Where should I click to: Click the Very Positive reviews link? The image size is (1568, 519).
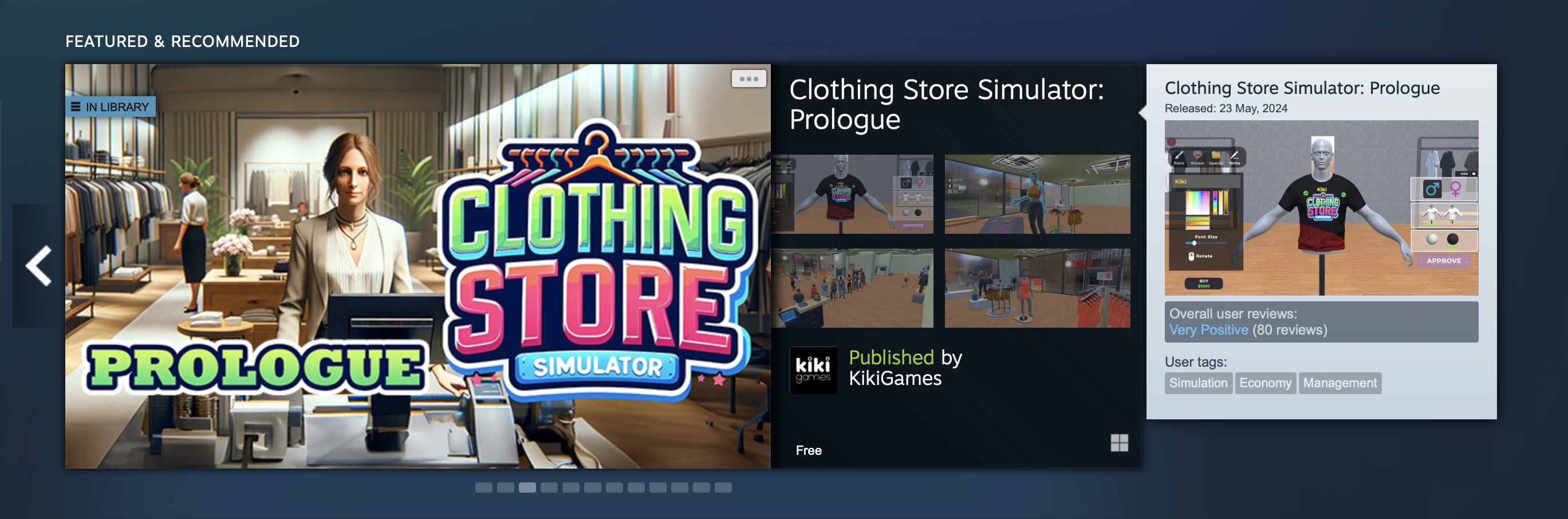pyautogui.click(x=1208, y=330)
